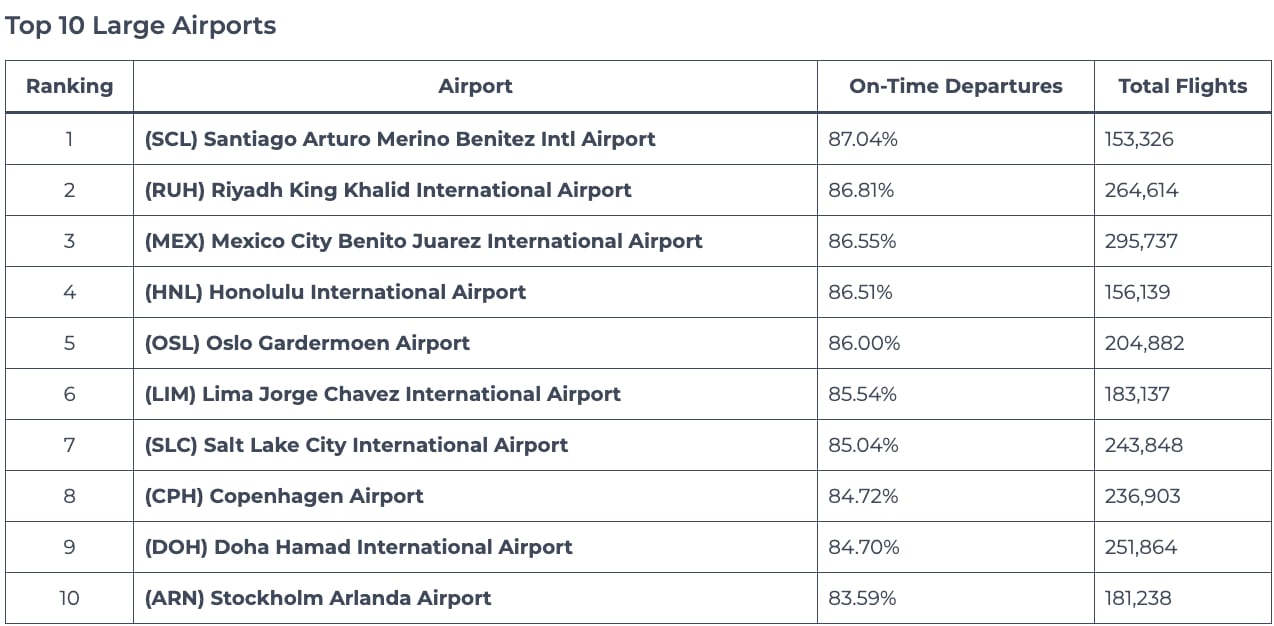The width and height of the screenshot is (1274, 626).
Task: Click the Airport column header
Action: pyautogui.click(x=475, y=86)
